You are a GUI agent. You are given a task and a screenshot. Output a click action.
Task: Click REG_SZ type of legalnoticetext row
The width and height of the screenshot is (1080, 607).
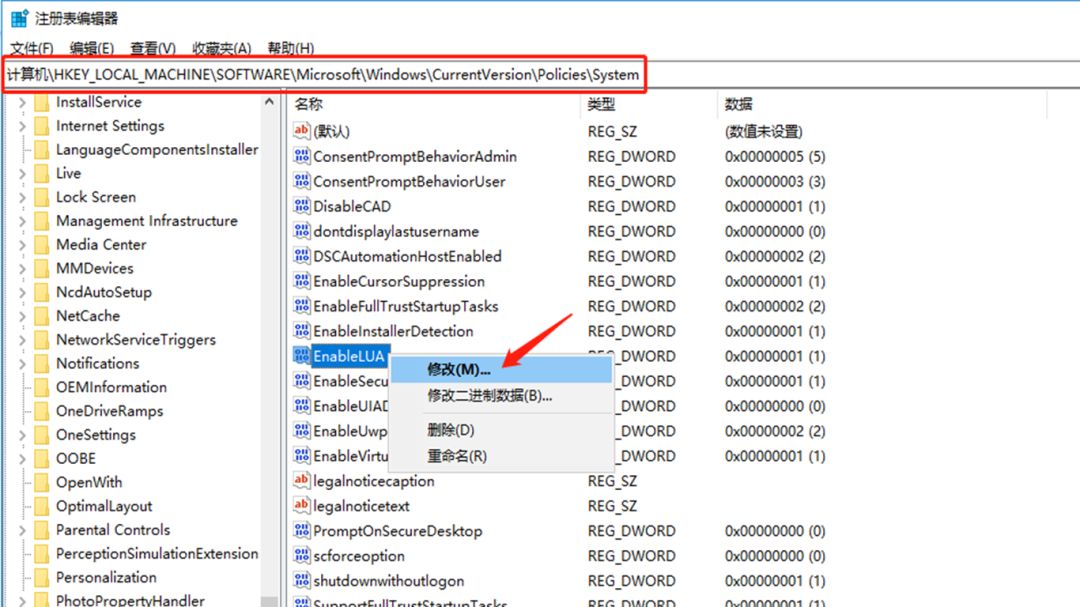click(612, 506)
